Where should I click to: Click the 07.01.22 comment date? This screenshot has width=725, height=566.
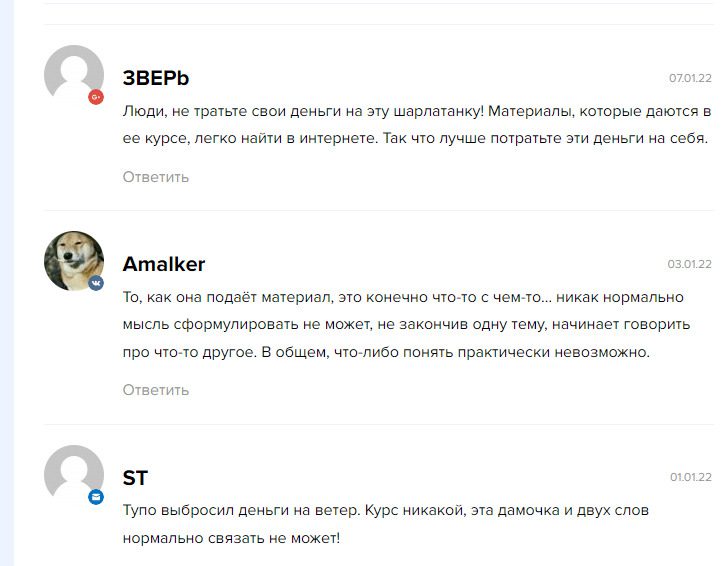point(690,78)
